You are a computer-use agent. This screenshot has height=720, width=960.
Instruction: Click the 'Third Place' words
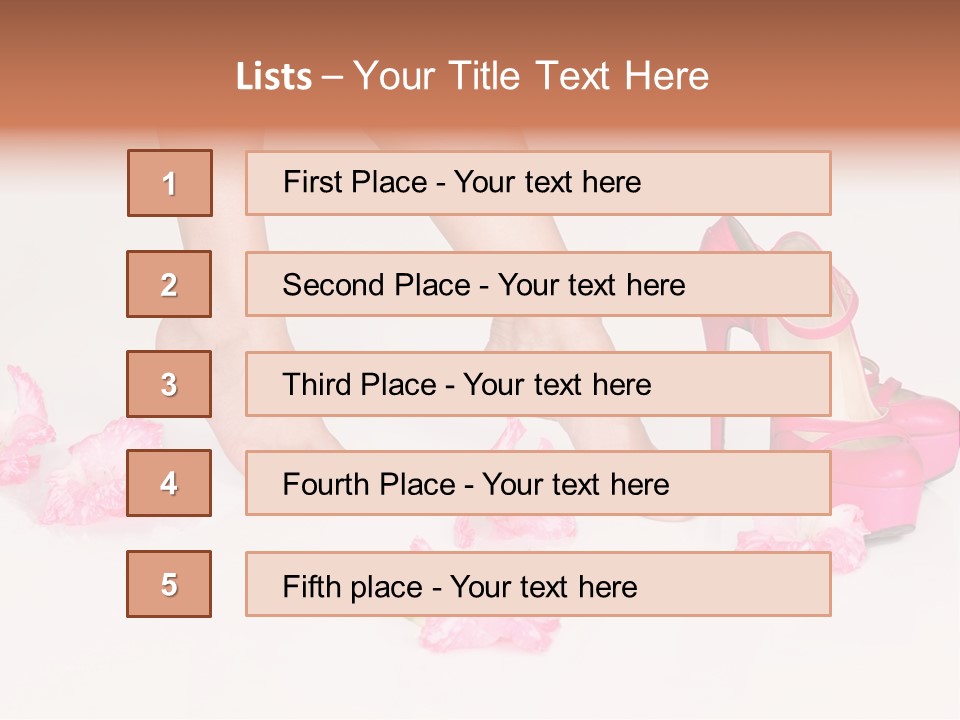click(x=359, y=384)
